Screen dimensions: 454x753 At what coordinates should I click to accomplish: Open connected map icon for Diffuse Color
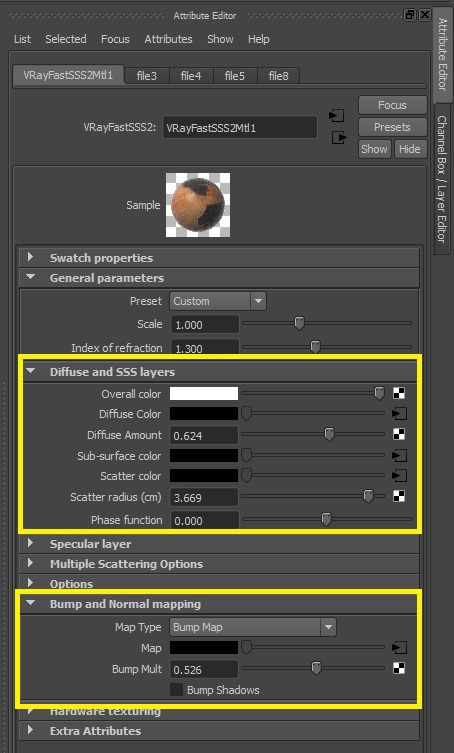pos(399,413)
